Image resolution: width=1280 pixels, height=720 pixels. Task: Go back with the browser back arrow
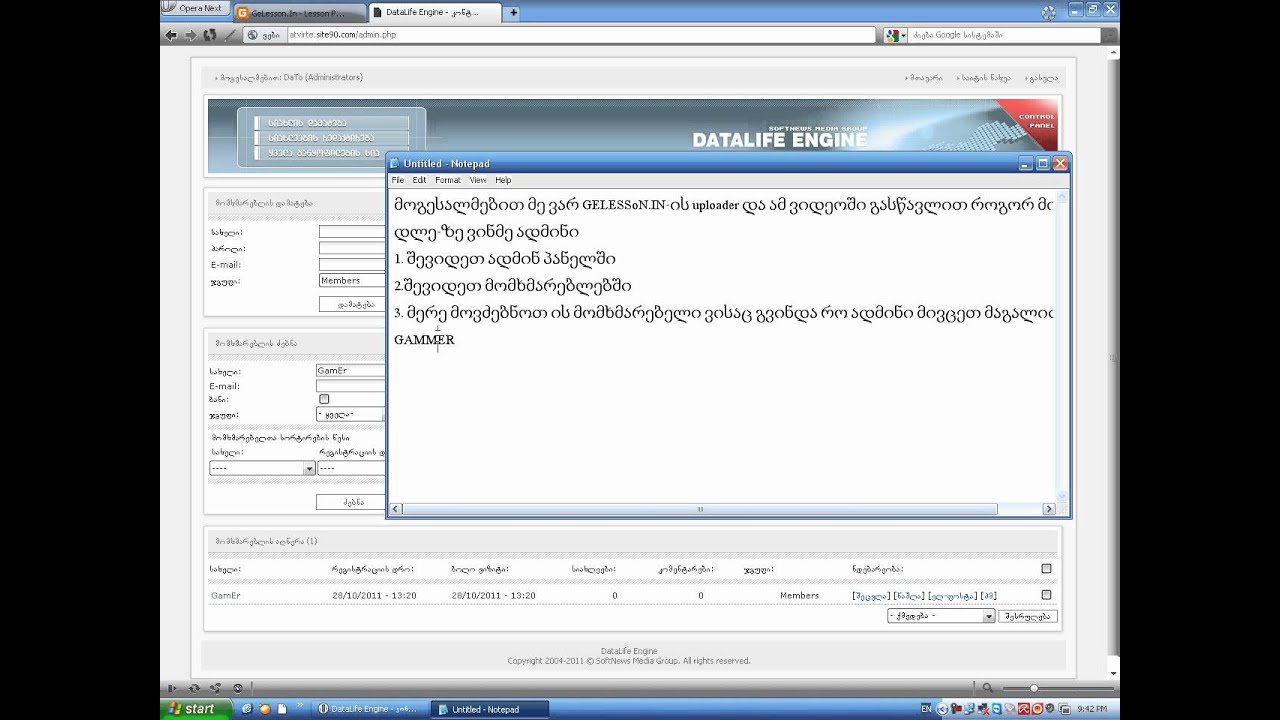[171, 35]
